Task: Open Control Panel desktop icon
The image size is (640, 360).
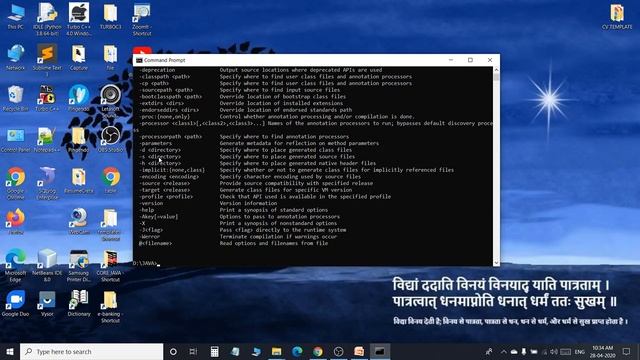Action: pyautogui.click(x=16, y=139)
